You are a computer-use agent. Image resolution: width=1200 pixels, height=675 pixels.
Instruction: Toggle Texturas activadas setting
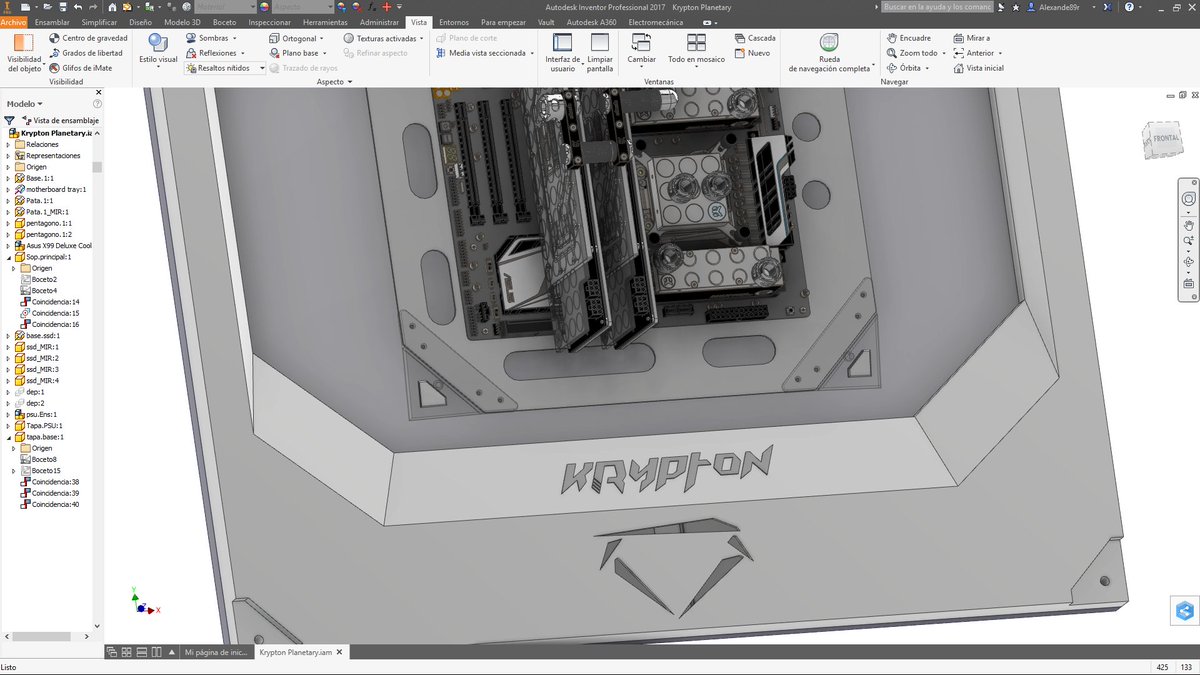click(384, 38)
